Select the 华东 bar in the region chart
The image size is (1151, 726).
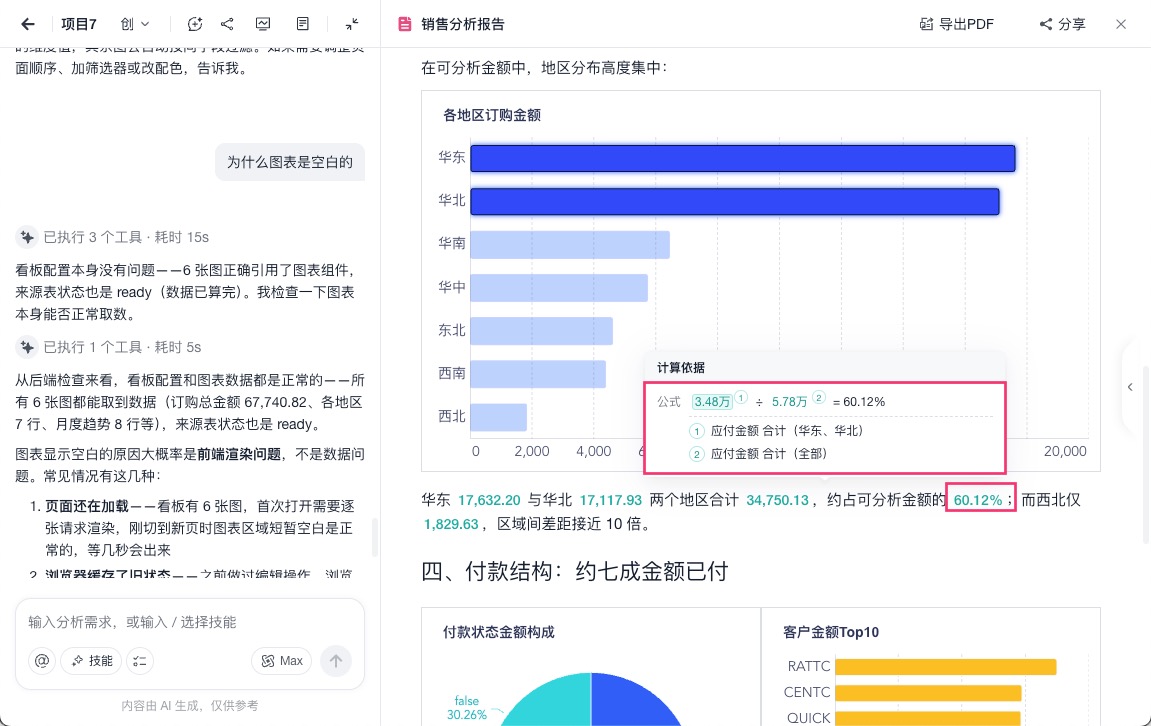pyautogui.click(x=743, y=158)
